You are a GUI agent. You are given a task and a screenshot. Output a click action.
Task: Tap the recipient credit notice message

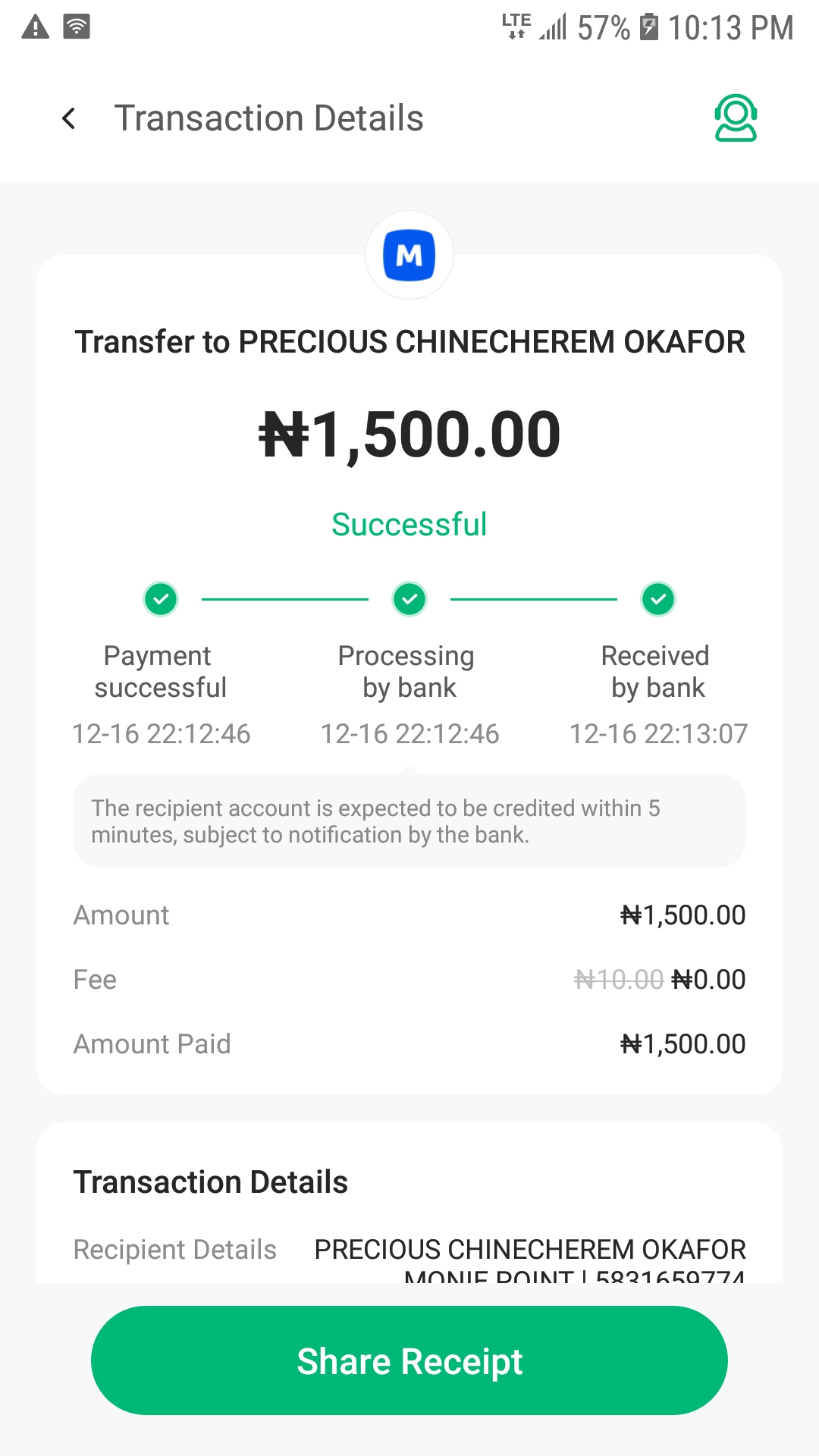pyautogui.click(x=409, y=821)
